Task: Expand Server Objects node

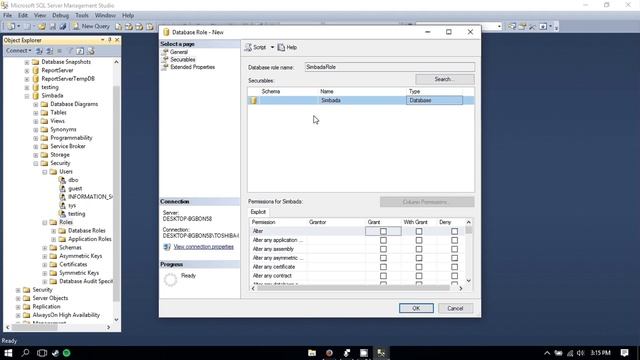Action: pyautogui.click(x=18, y=298)
